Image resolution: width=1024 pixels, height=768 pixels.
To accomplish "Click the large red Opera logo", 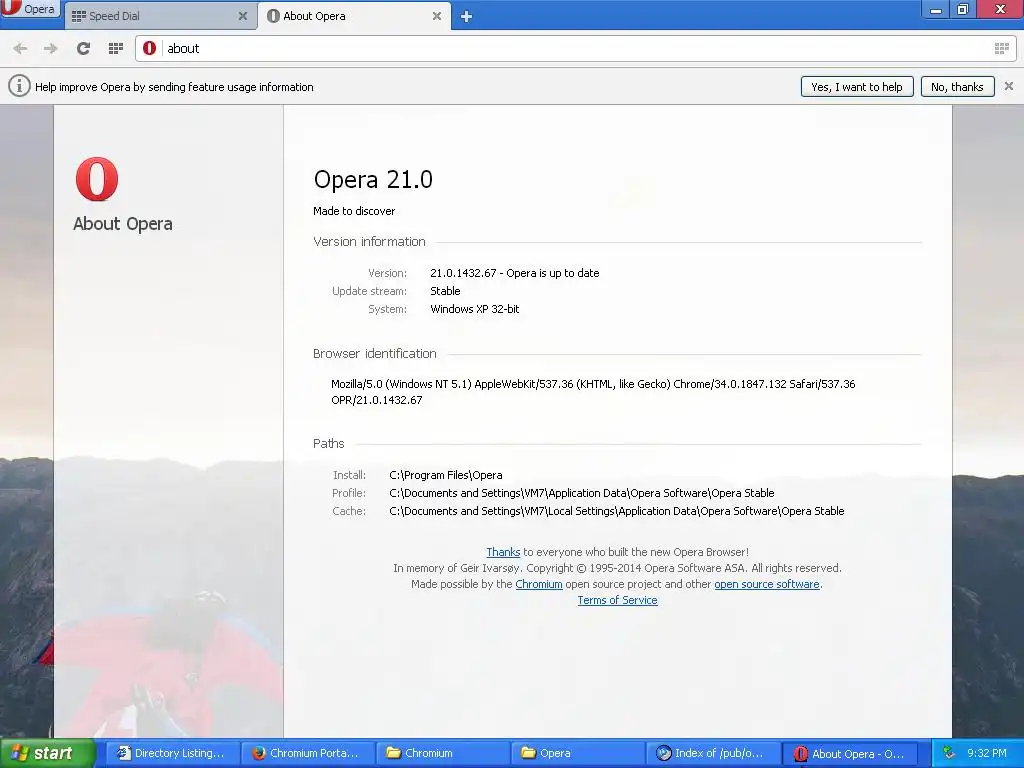I will tap(97, 179).
